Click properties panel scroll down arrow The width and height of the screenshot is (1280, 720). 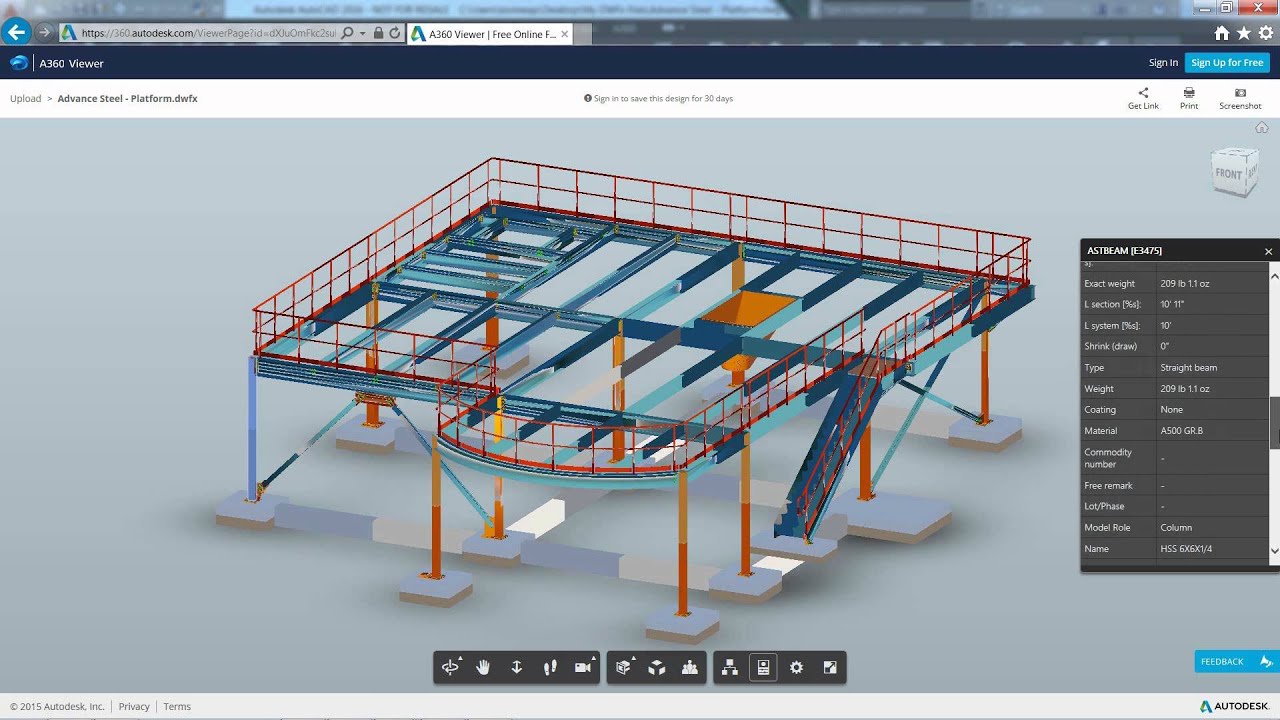pos(1275,550)
